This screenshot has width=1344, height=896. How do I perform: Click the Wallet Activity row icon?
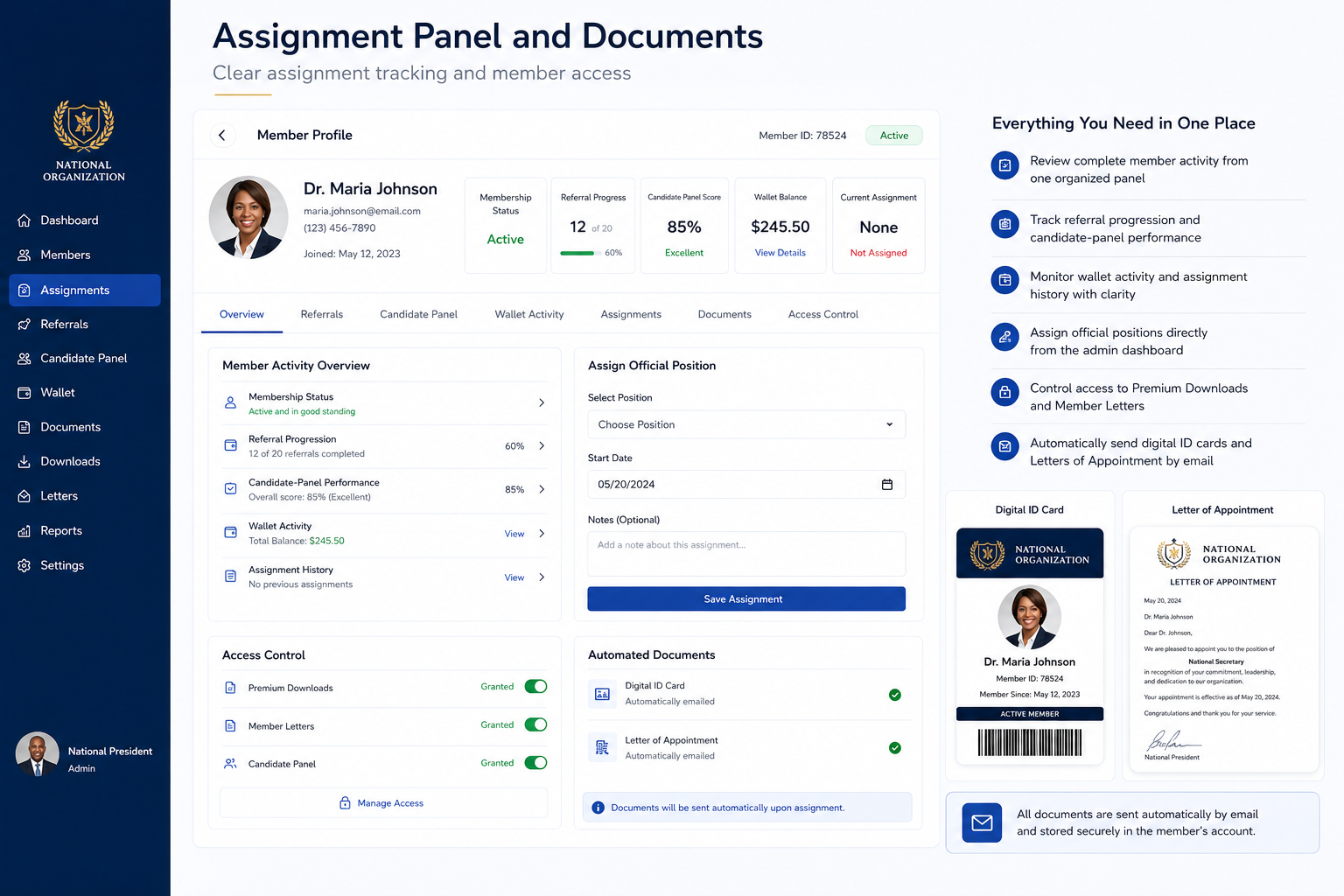point(231,532)
